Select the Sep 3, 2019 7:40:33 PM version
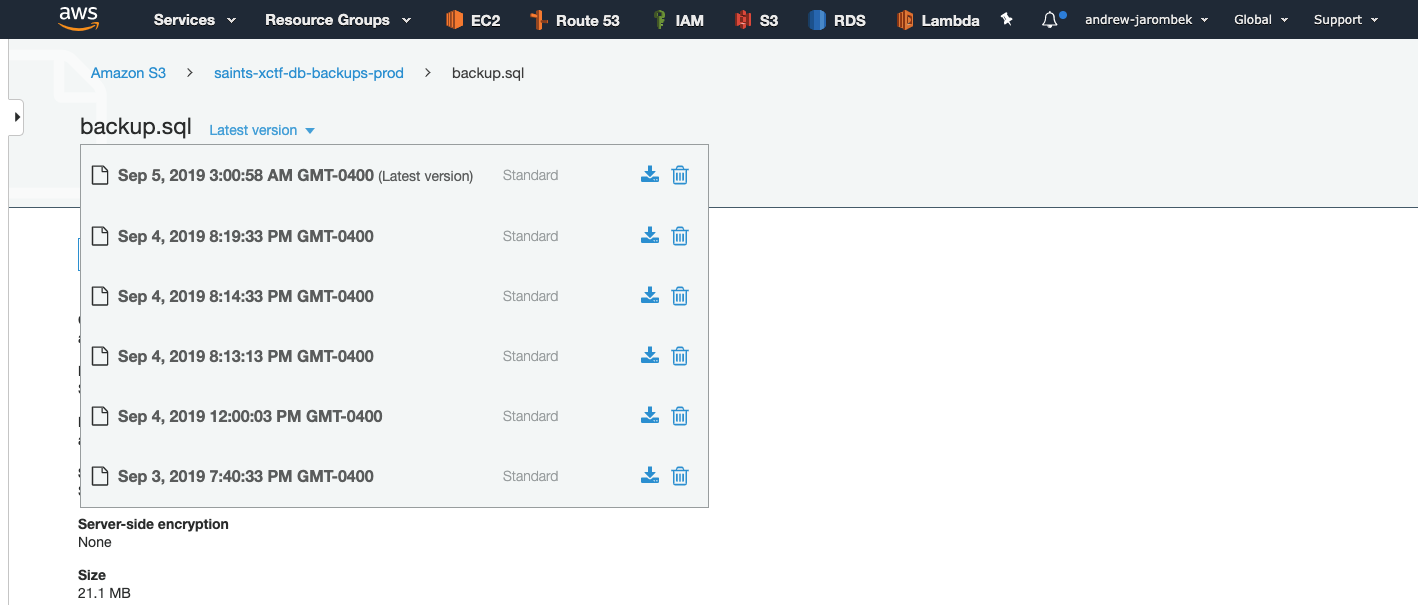 [x=246, y=476]
